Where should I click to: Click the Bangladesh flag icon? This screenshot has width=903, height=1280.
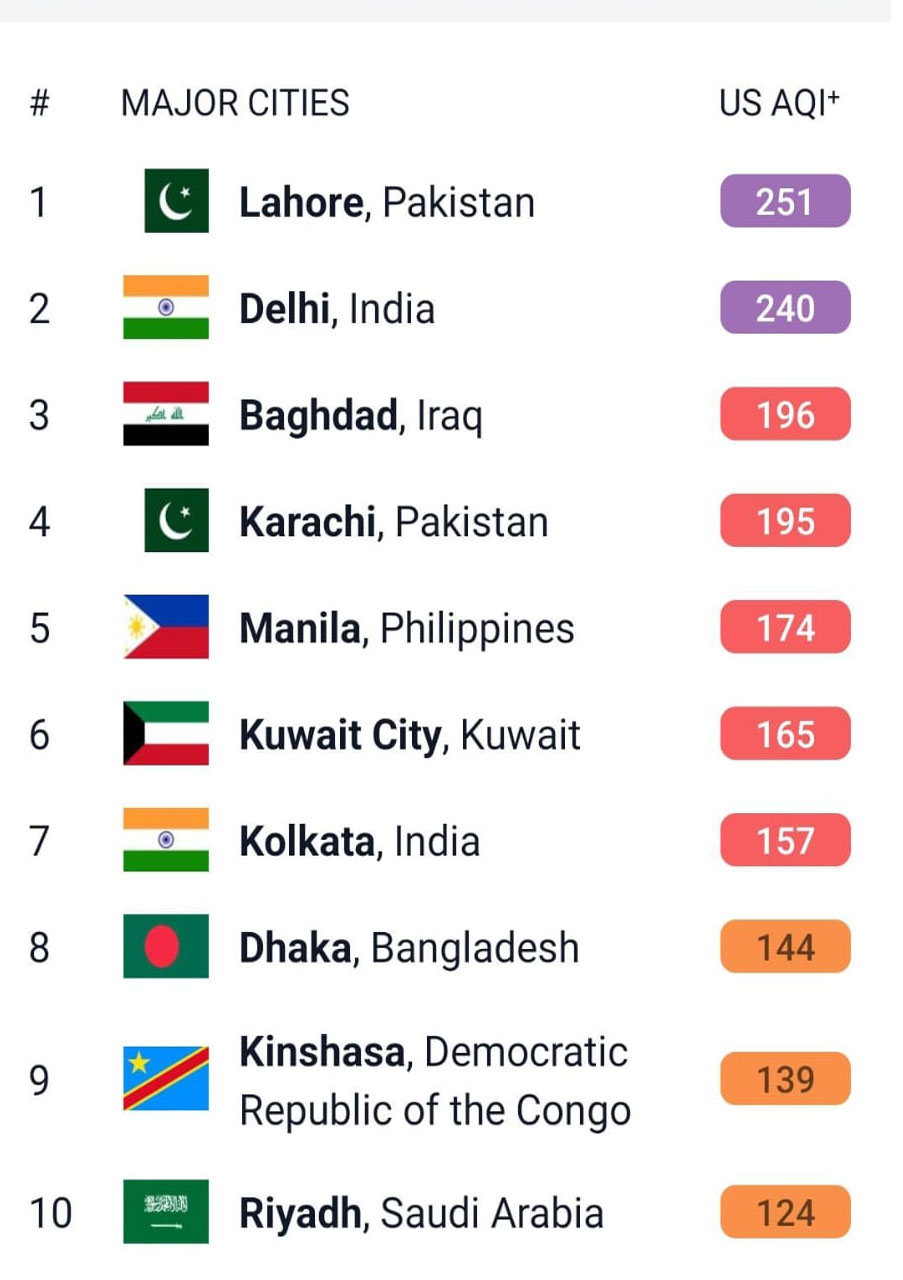[166, 947]
